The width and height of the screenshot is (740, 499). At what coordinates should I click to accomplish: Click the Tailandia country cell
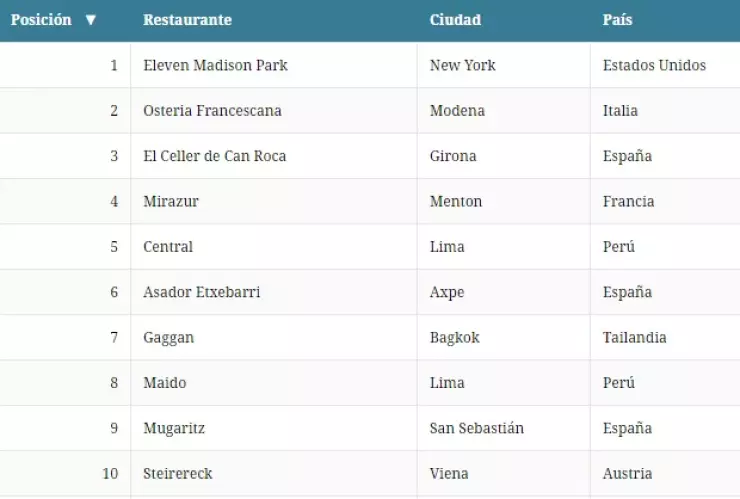(x=634, y=338)
